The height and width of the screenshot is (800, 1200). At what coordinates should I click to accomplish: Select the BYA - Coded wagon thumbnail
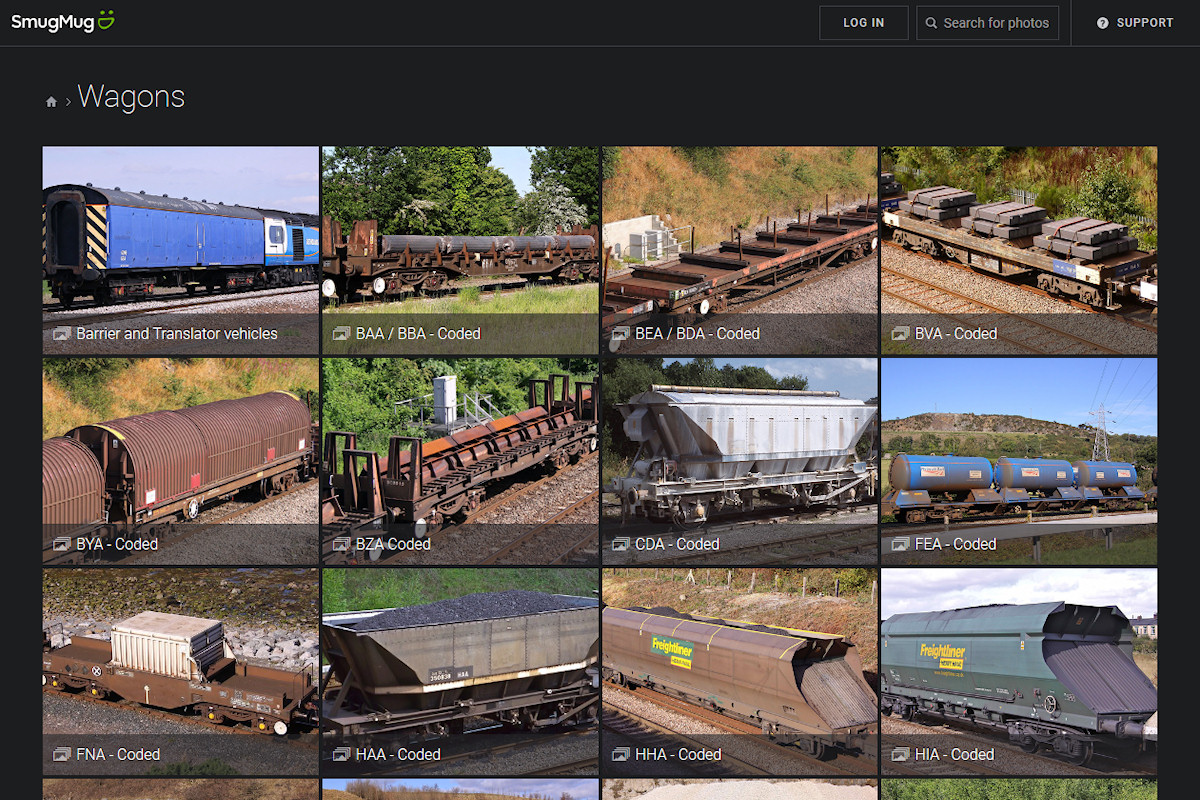point(180,450)
